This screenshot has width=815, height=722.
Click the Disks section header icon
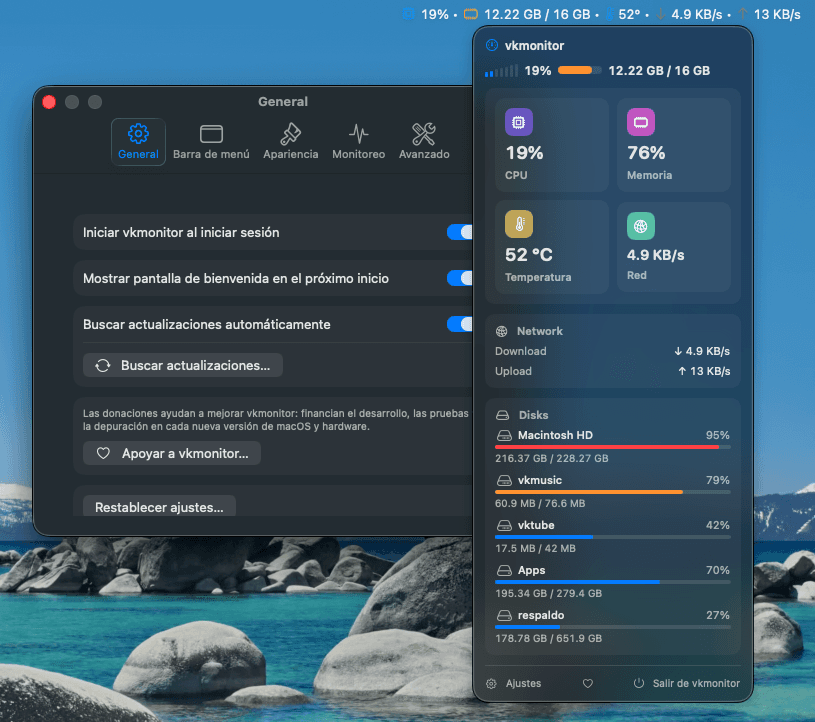pyautogui.click(x=503, y=415)
